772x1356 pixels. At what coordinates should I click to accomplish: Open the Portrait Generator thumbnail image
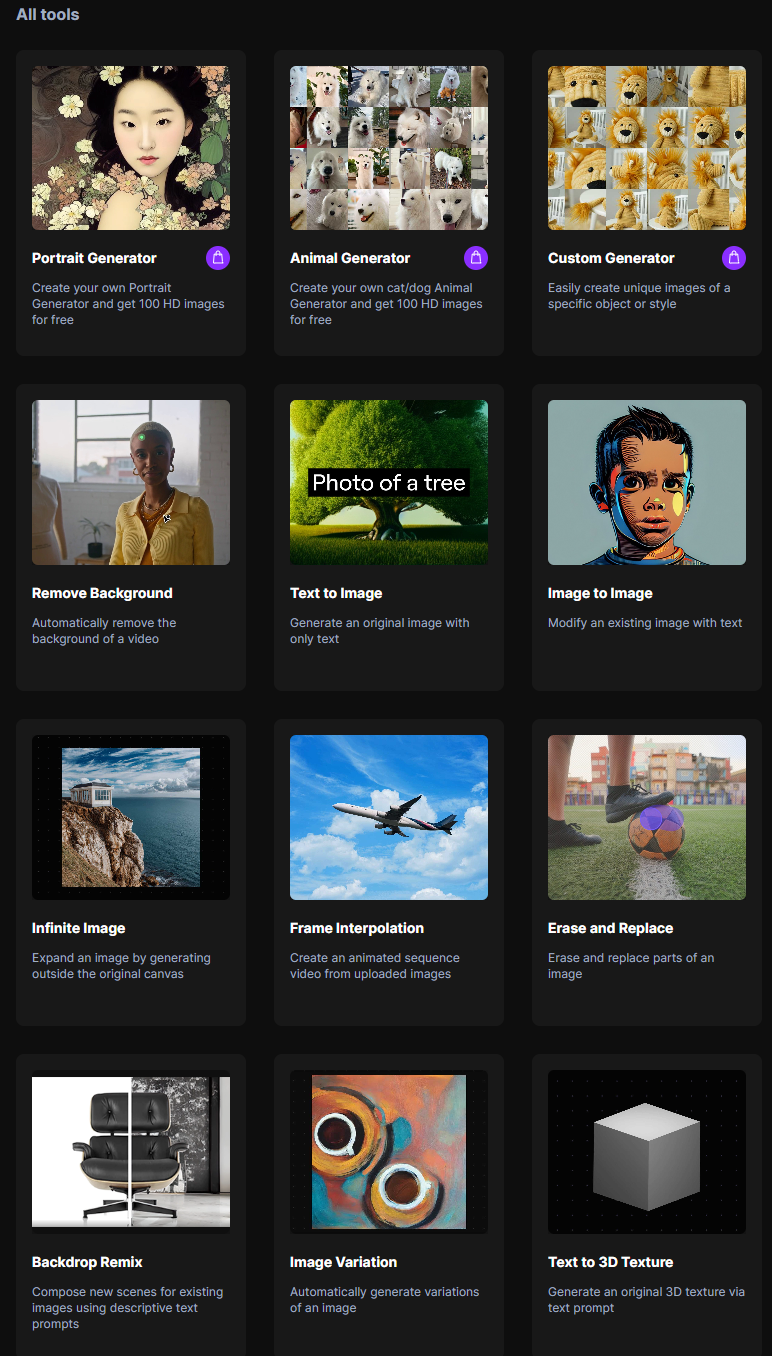tap(131, 148)
